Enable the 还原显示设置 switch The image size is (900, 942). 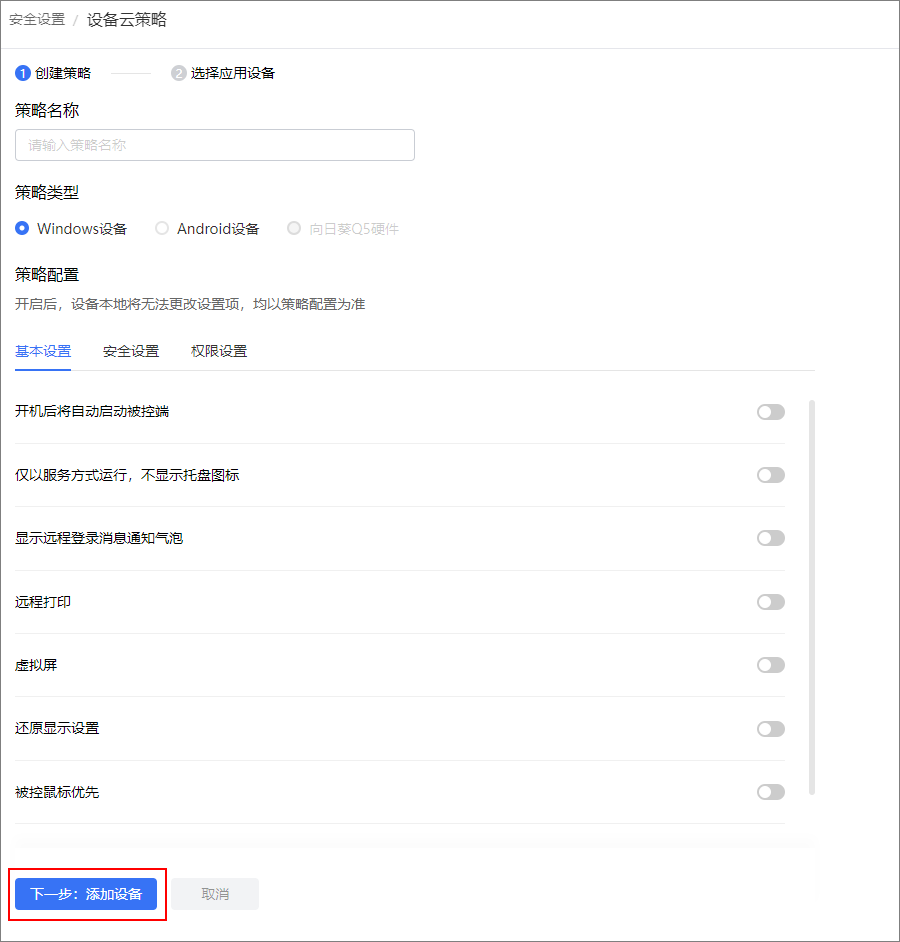(771, 729)
